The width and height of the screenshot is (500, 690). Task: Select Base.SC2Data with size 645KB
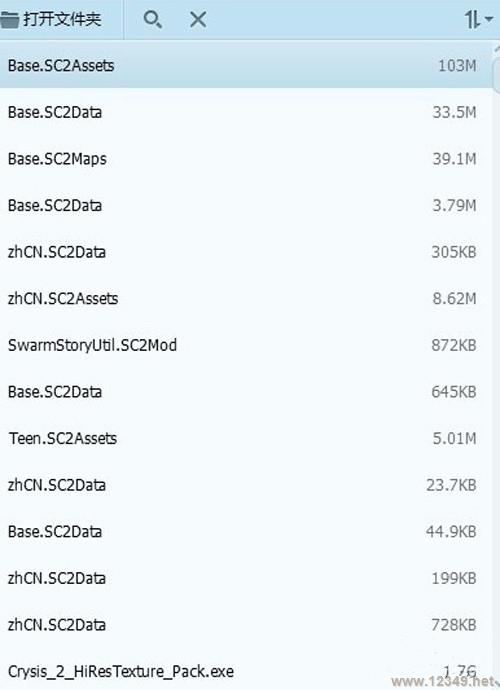[246, 392]
